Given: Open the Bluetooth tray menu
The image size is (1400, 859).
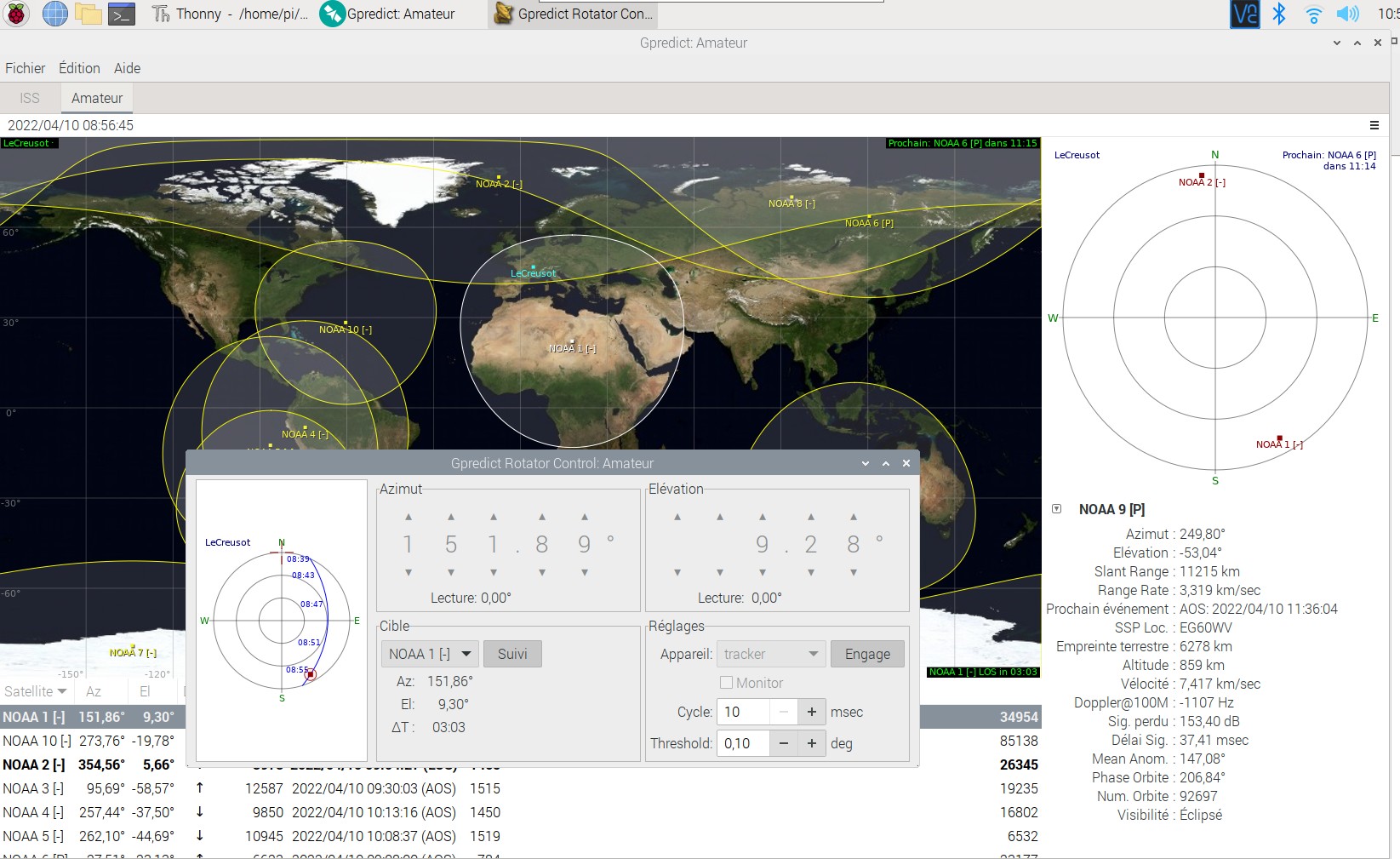Looking at the screenshot, I should click(x=1278, y=14).
